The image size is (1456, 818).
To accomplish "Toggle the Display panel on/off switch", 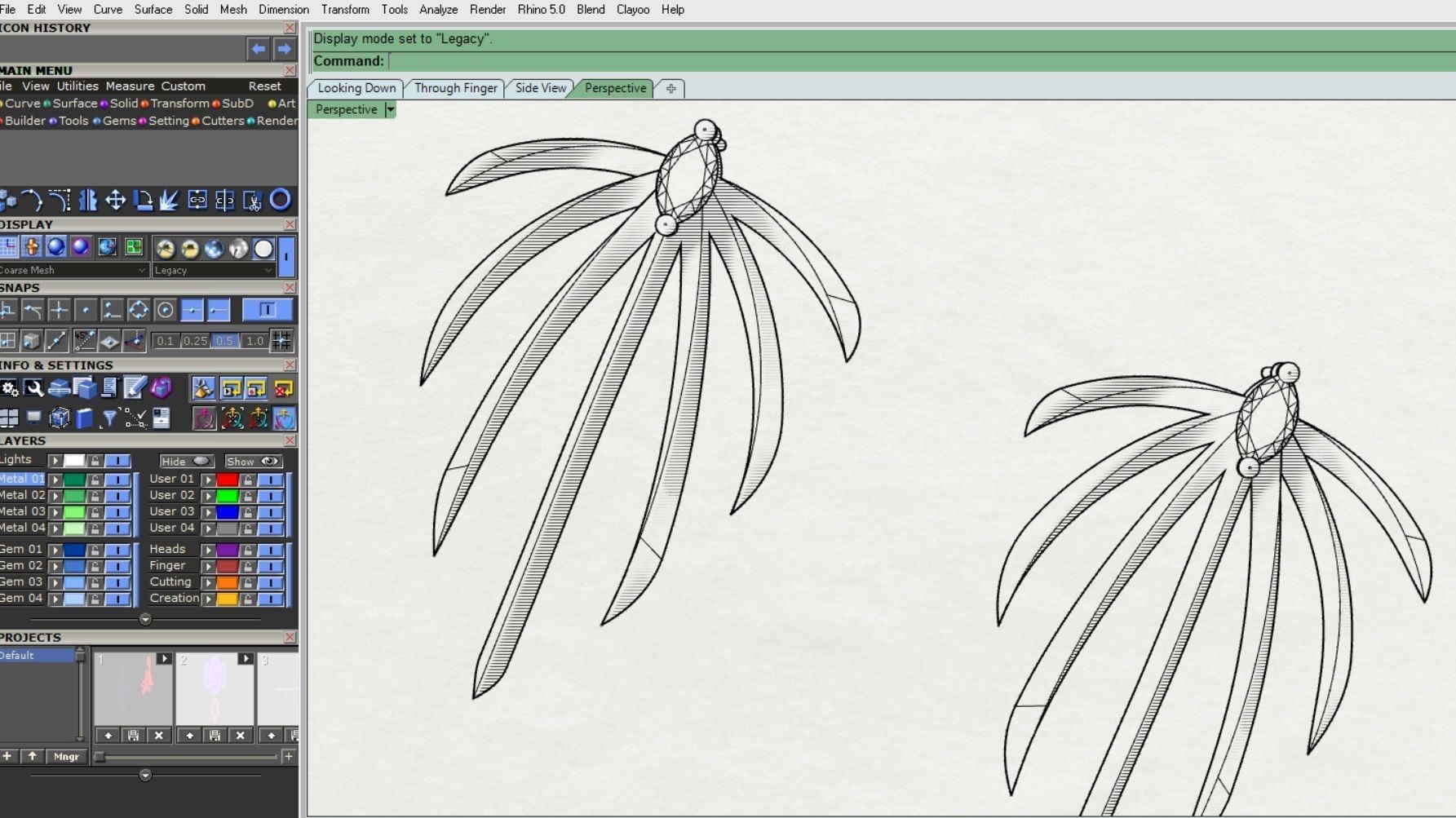I will (x=286, y=256).
